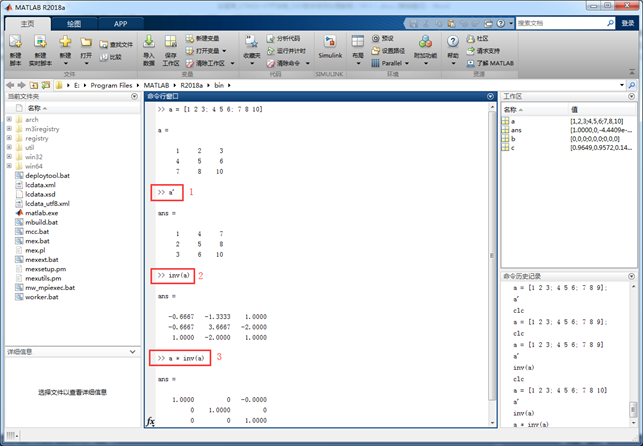This screenshot has width=643, height=446.
Task: Sort Workspace by Name (名称) column header
Action: click(534, 109)
